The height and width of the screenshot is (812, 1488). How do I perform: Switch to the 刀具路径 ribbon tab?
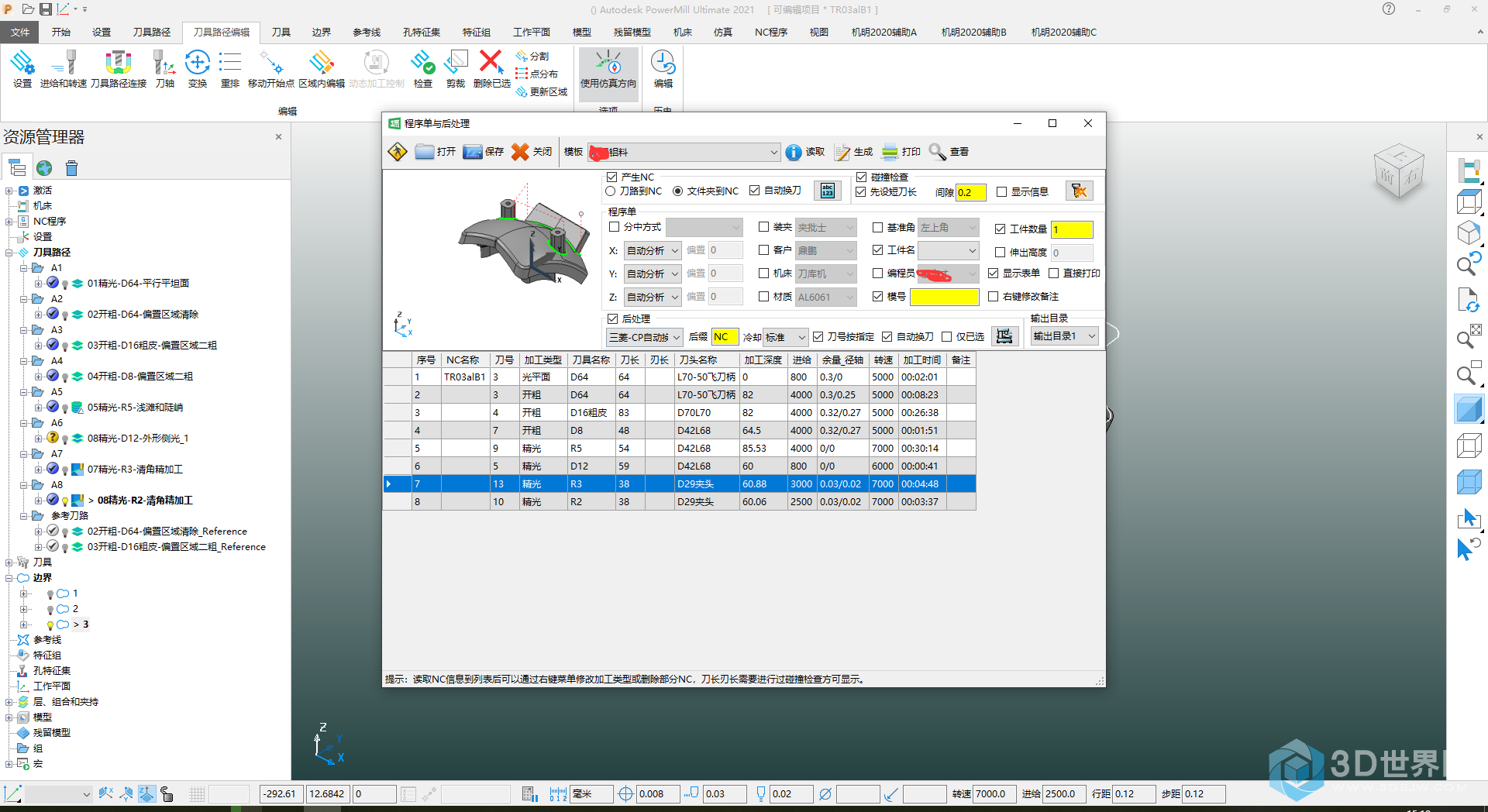pos(151,32)
